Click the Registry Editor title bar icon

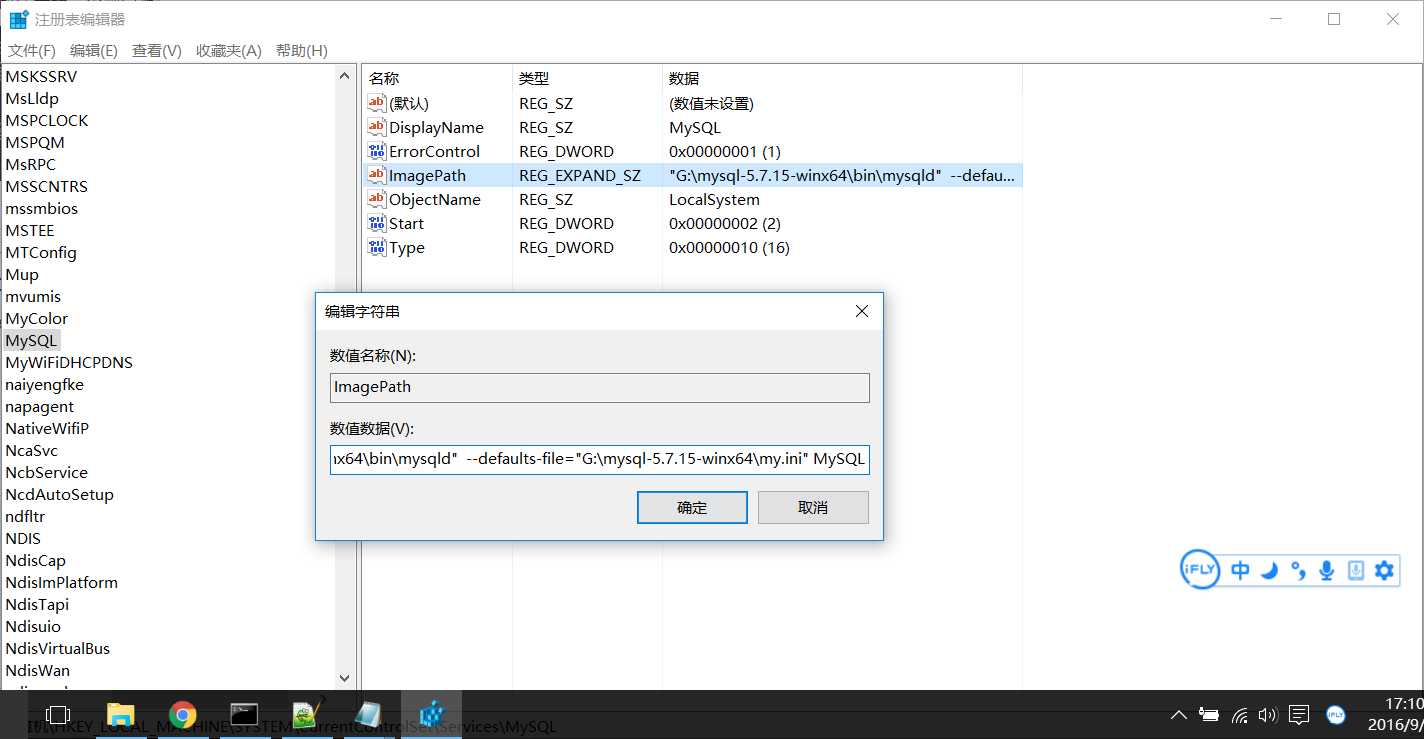point(19,19)
